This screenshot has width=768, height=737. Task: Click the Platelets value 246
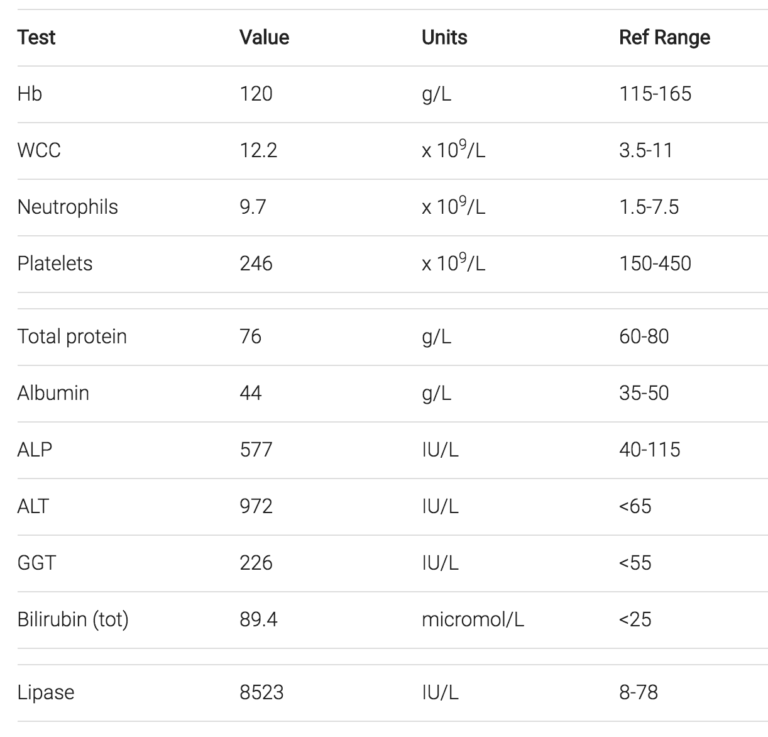(x=256, y=264)
